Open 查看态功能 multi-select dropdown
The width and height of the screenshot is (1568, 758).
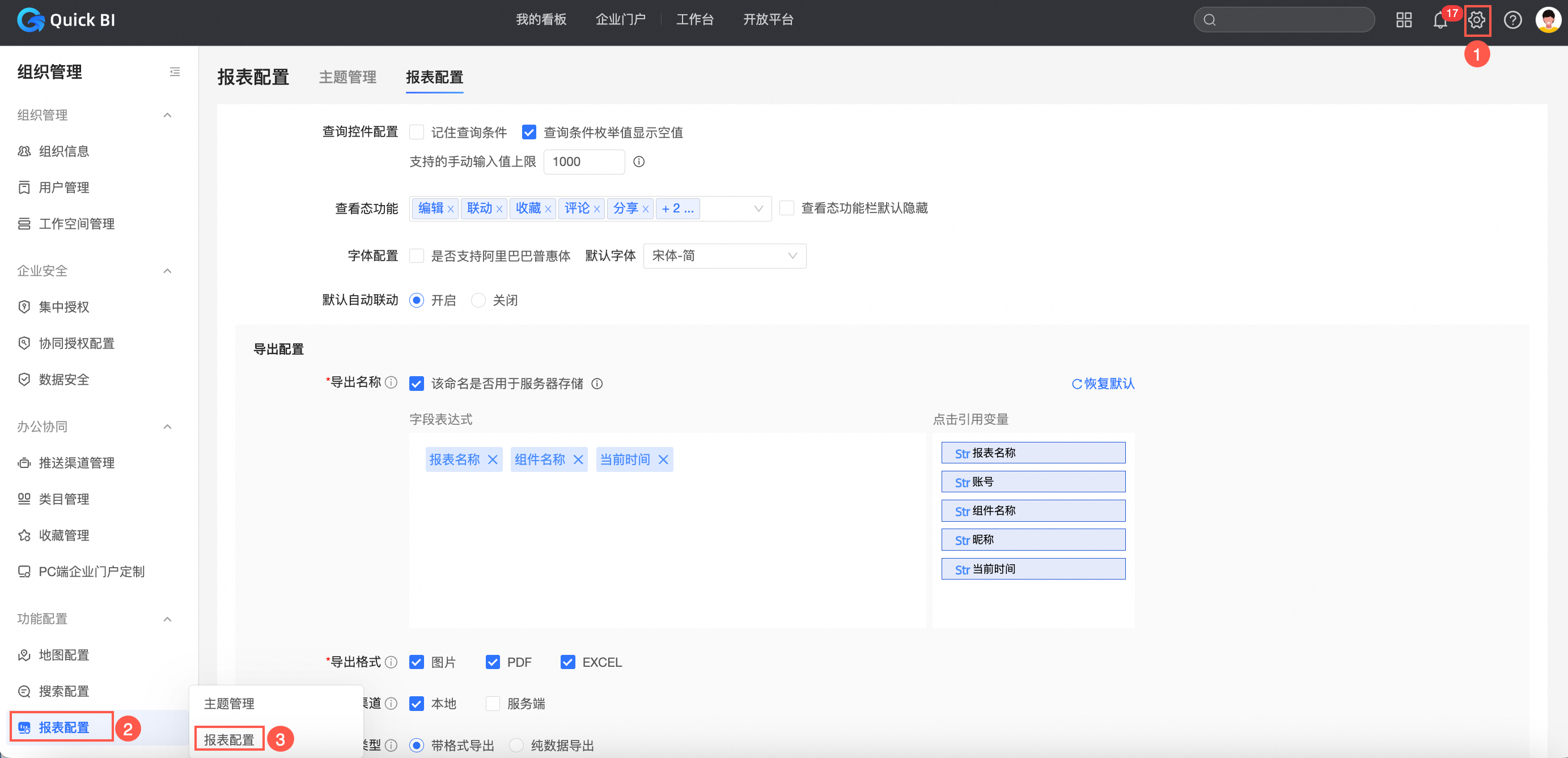tap(591, 208)
